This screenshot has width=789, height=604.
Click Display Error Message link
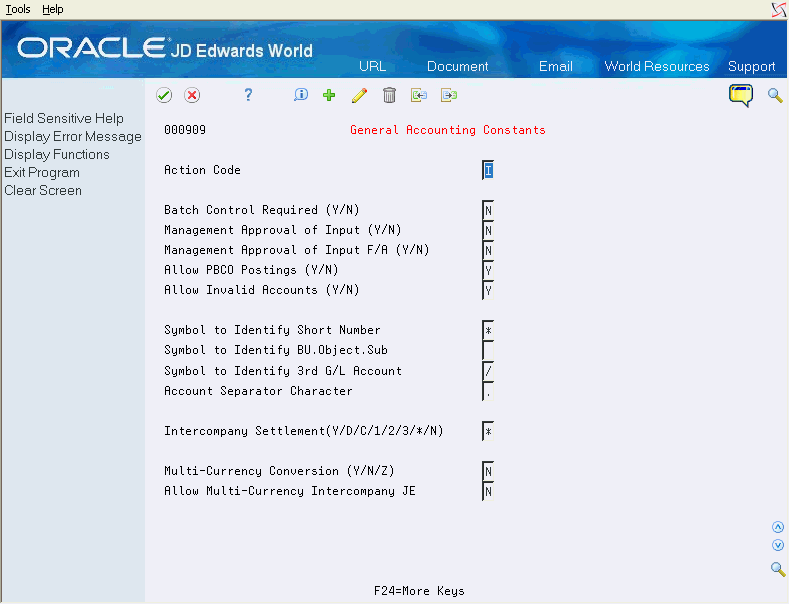pos(73,136)
